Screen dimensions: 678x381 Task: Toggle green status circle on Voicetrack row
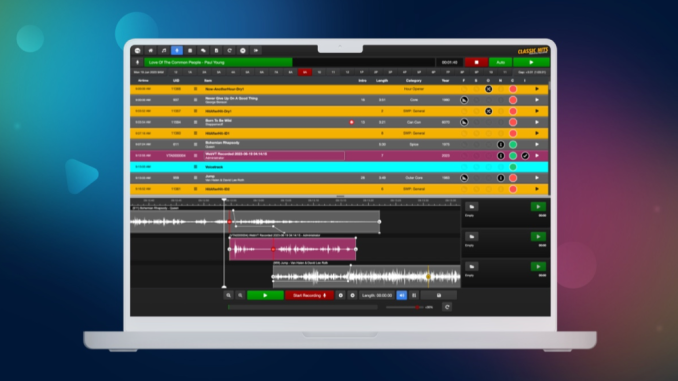point(513,167)
